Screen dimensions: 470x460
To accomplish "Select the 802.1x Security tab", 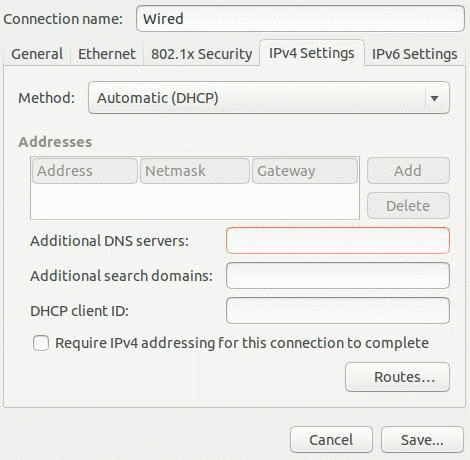I will tap(201, 54).
